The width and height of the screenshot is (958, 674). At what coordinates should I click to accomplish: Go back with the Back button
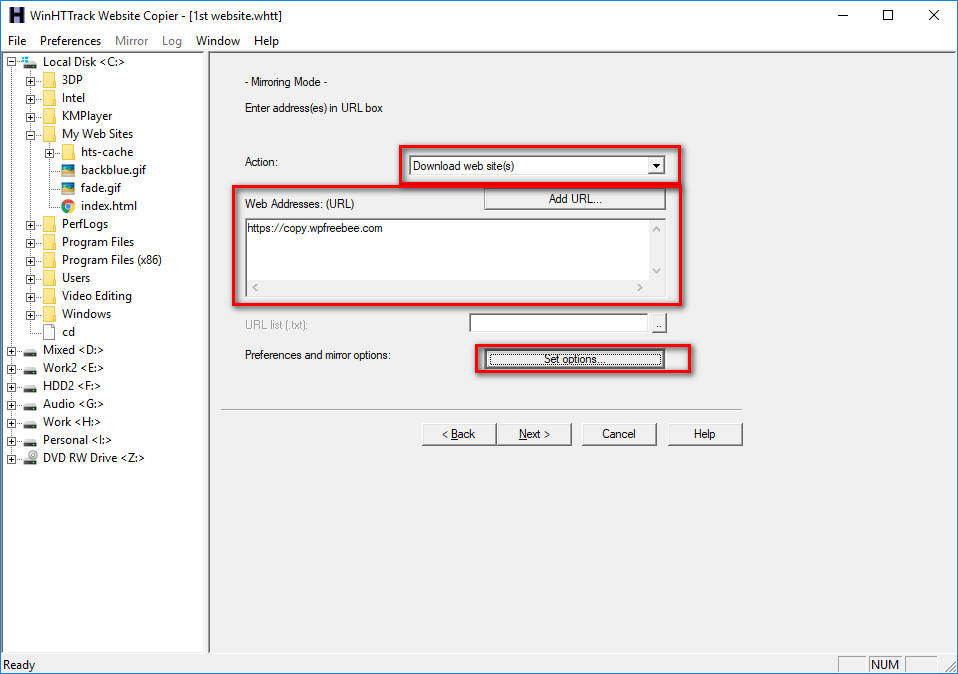tap(459, 434)
